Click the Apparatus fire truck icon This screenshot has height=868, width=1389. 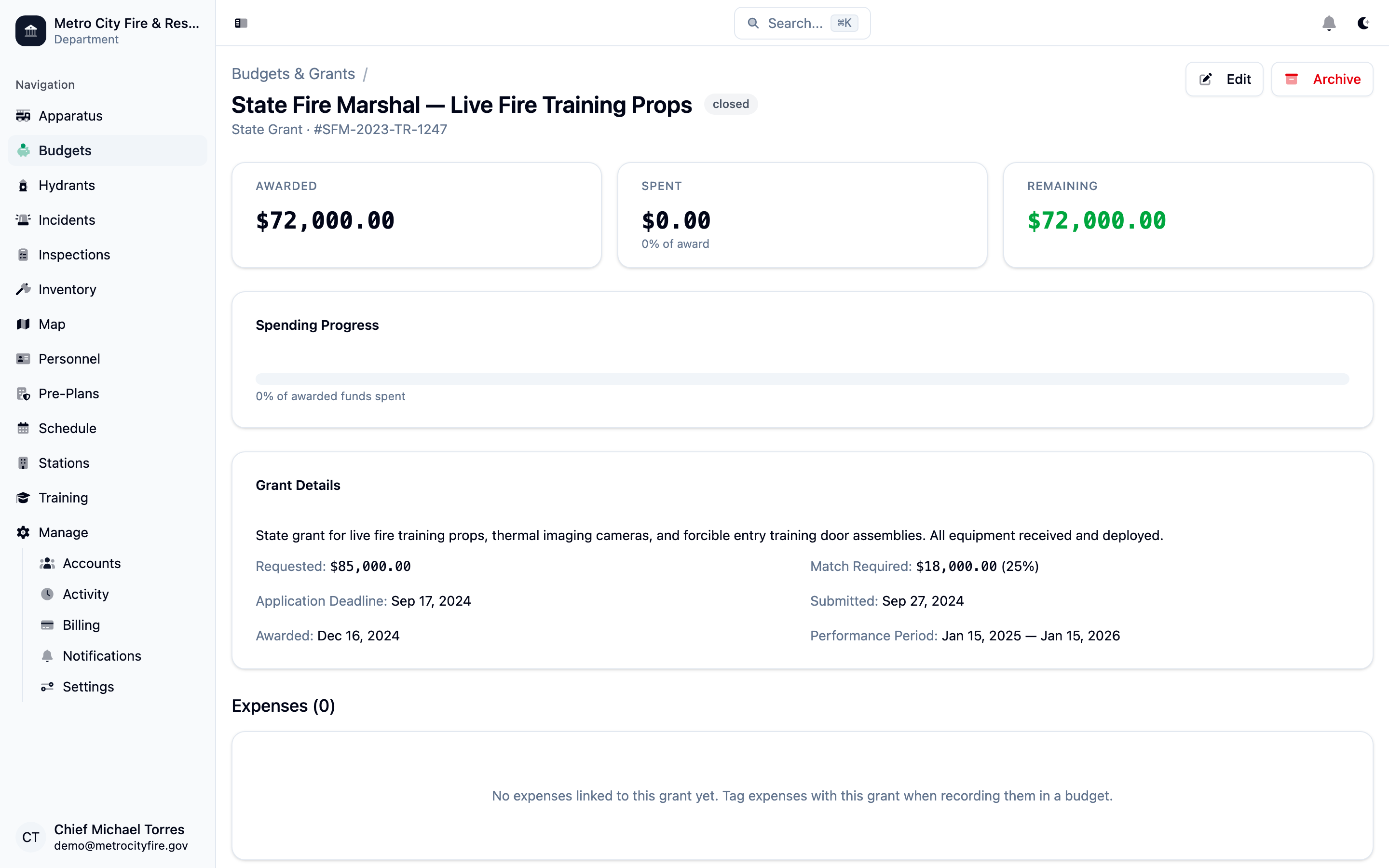pos(23,116)
